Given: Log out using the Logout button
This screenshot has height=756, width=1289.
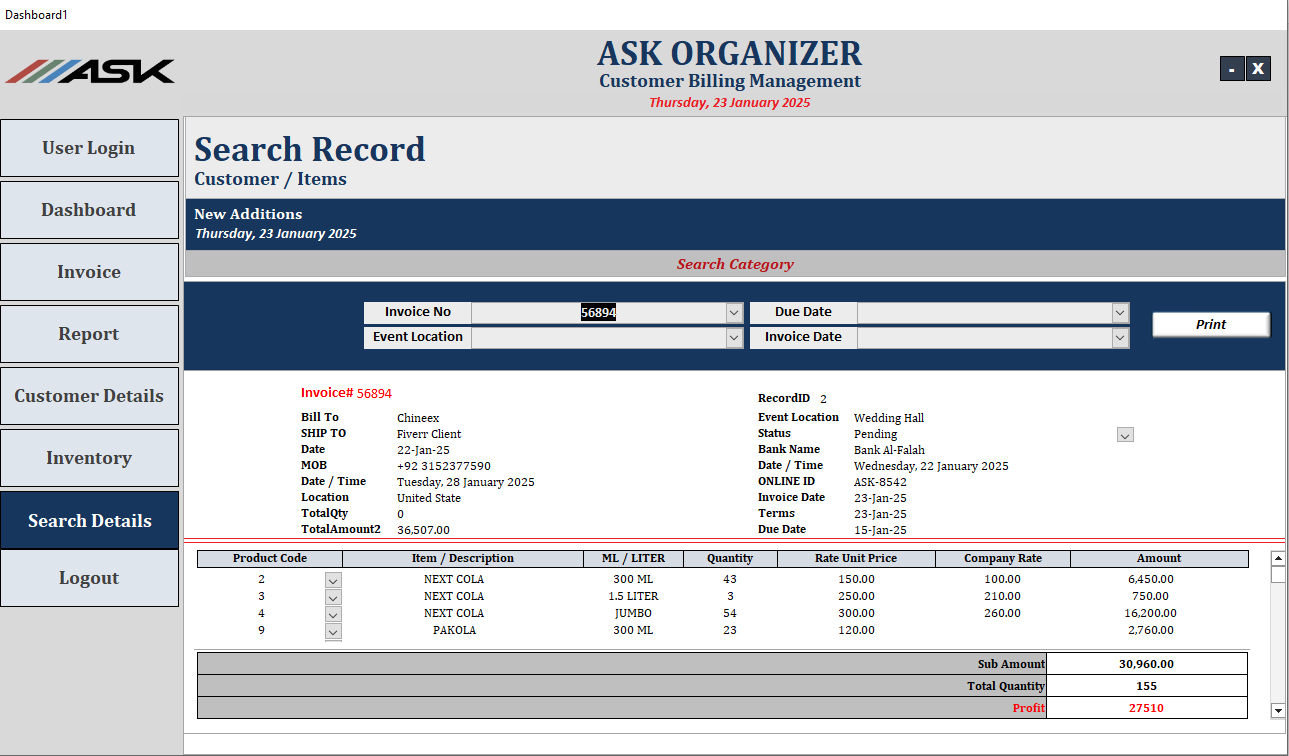Looking at the screenshot, I should click(x=89, y=578).
